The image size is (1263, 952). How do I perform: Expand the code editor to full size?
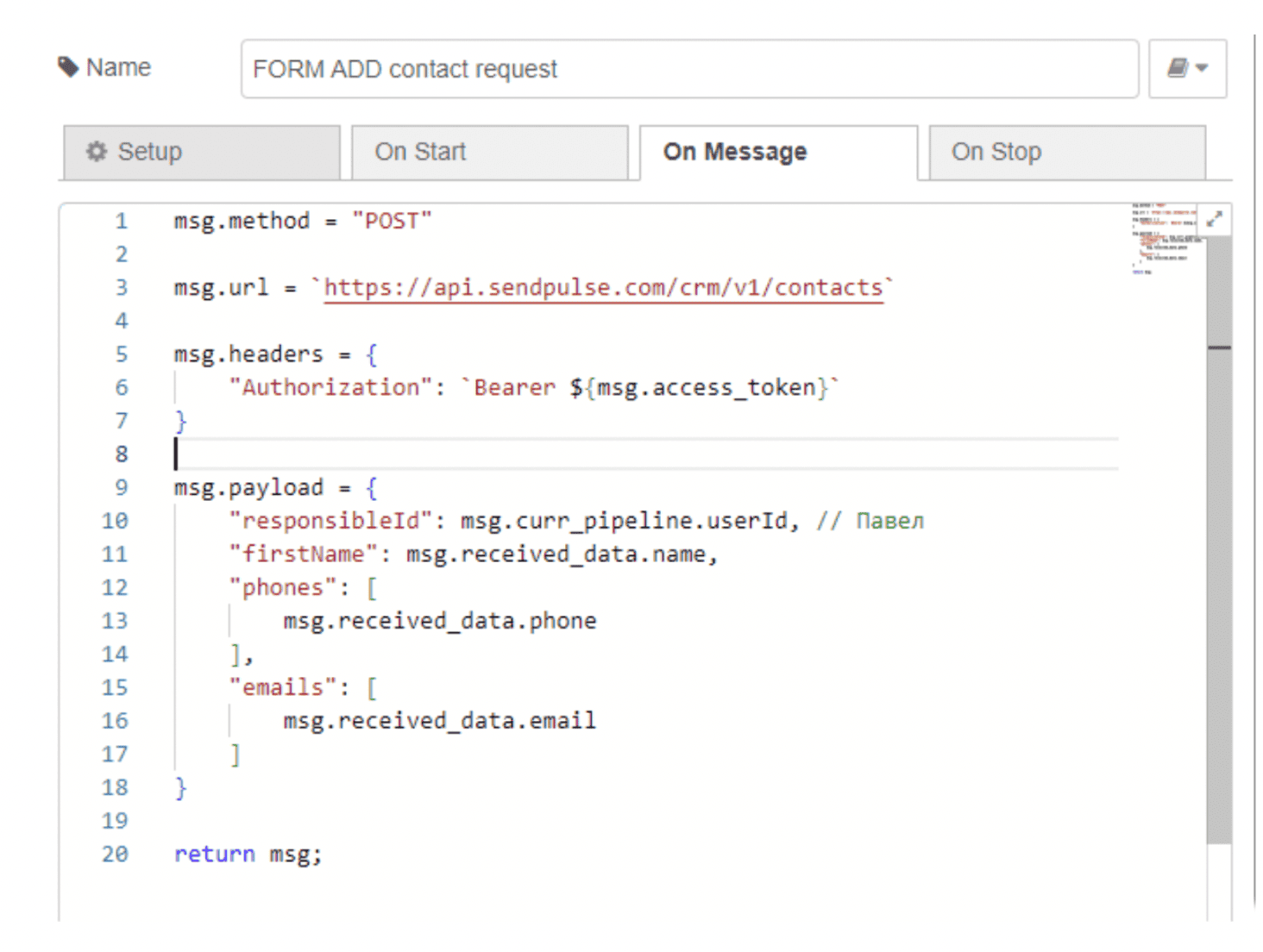tap(1215, 219)
